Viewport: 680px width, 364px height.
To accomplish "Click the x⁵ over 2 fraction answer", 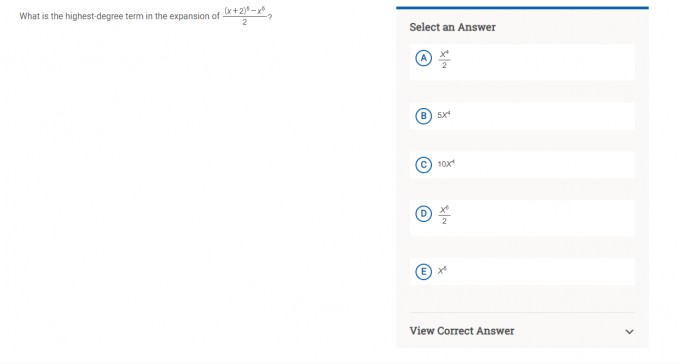I will 444,215.
